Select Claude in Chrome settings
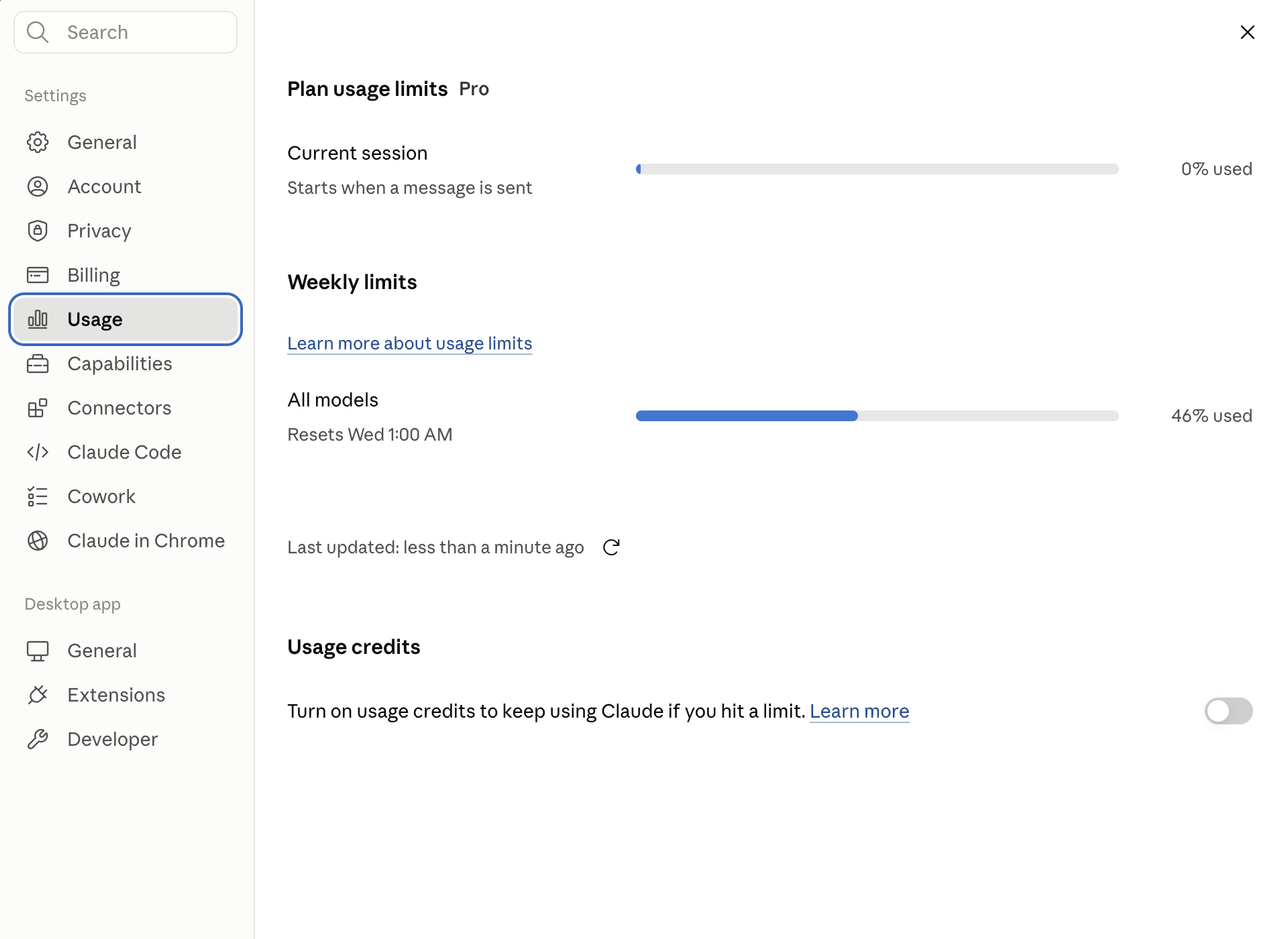This screenshot has height=939, width=1280. [126, 541]
